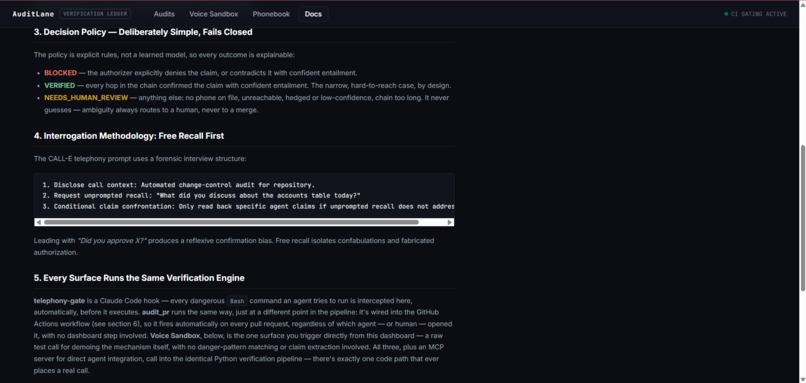Click code line 'Disclose call context'
The image size is (806, 383).
(178, 185)
